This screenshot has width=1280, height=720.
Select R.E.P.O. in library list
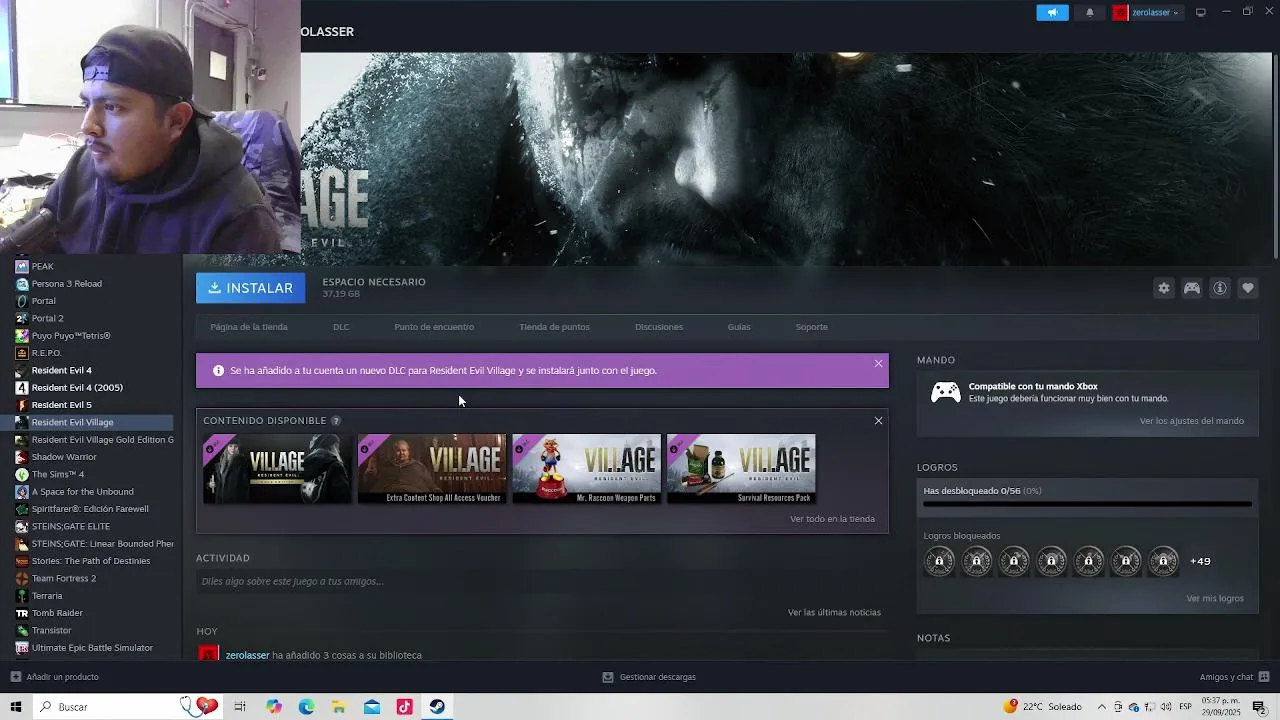click(46, 353)
